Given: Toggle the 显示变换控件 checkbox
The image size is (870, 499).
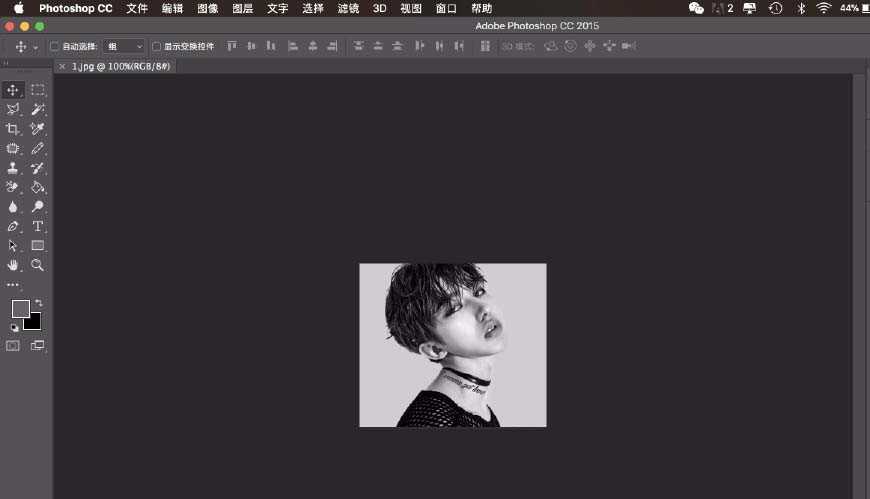Looking at the screenshot, I should 156,46.
